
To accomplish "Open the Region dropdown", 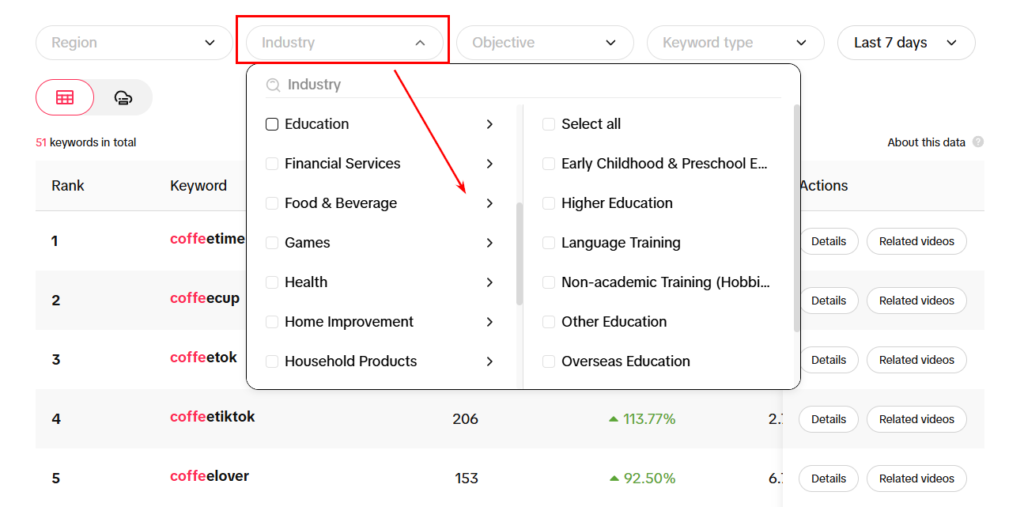I will click(134, 43).
